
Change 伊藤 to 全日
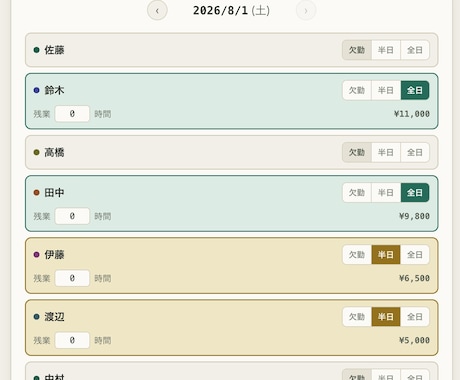coord(415,255)
